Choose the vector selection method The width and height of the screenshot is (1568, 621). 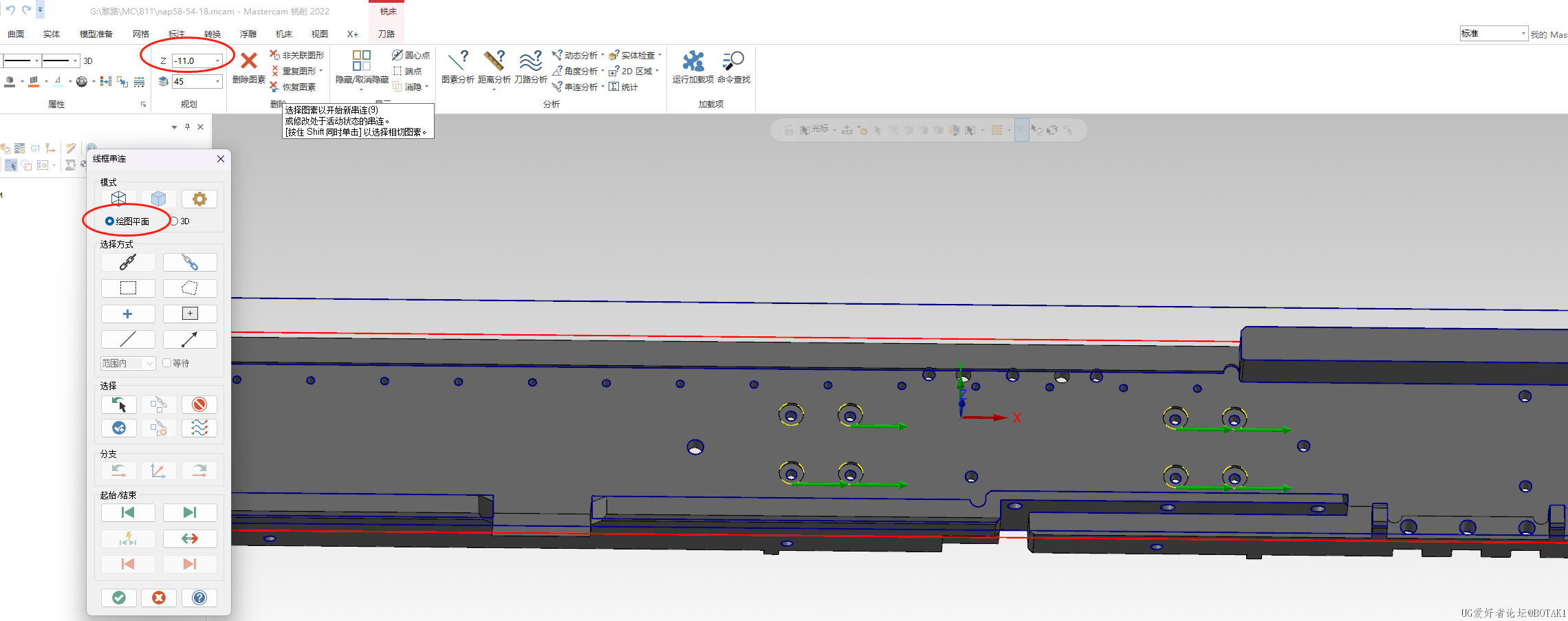[x=190, y=339]
